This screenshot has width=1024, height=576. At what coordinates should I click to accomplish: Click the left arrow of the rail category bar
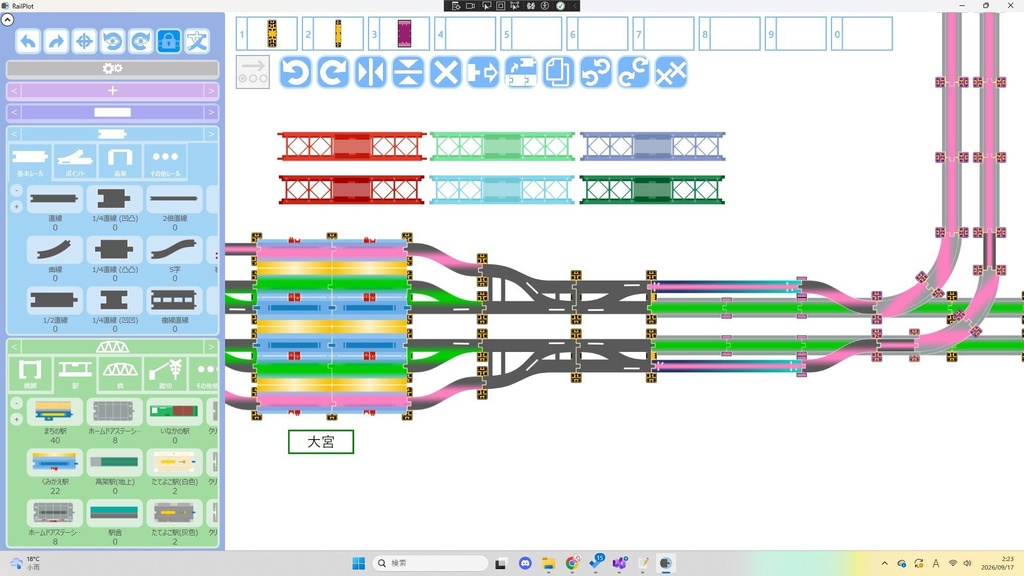click(14, 134)
